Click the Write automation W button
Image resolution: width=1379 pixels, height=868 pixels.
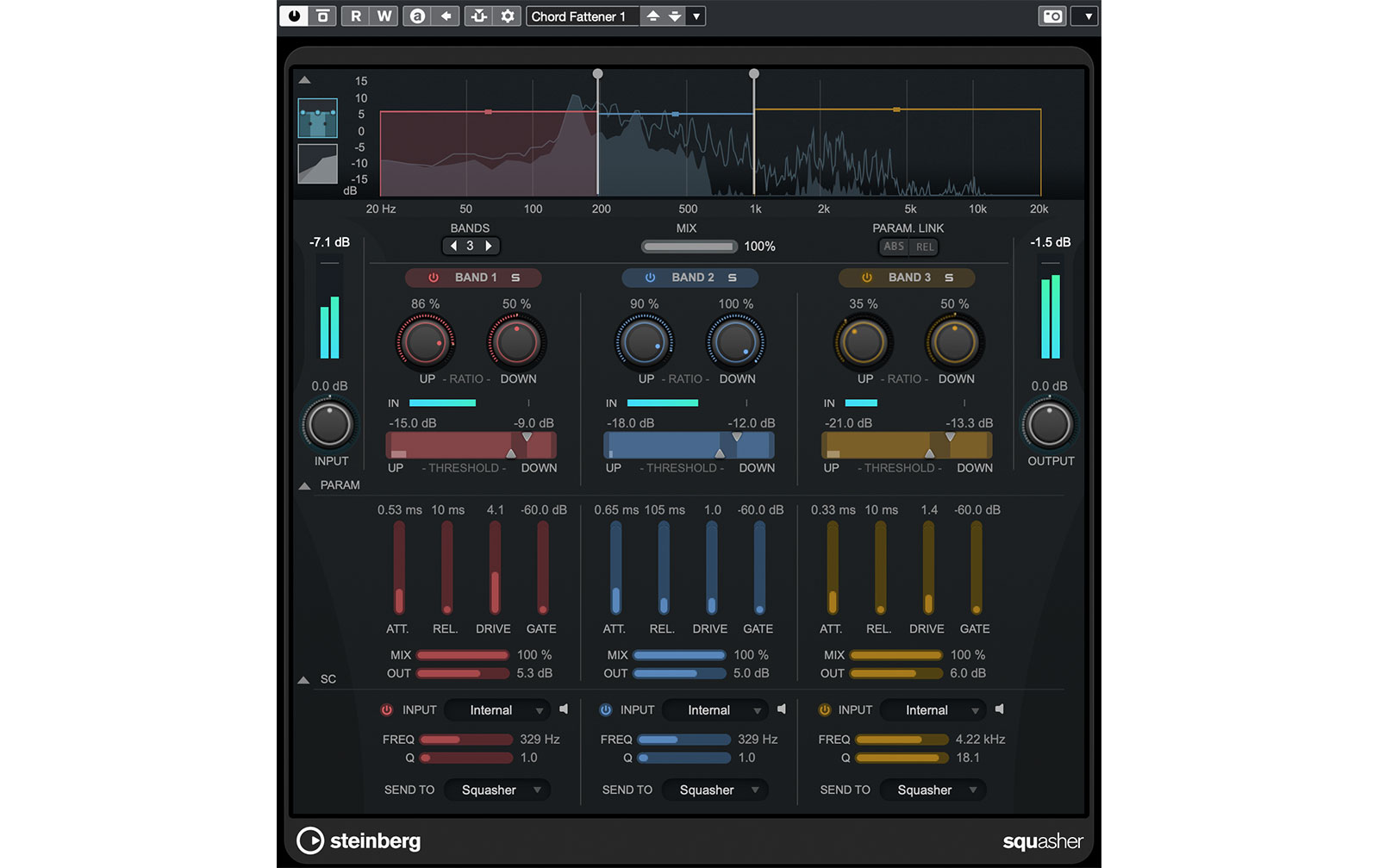pos(384,16)
